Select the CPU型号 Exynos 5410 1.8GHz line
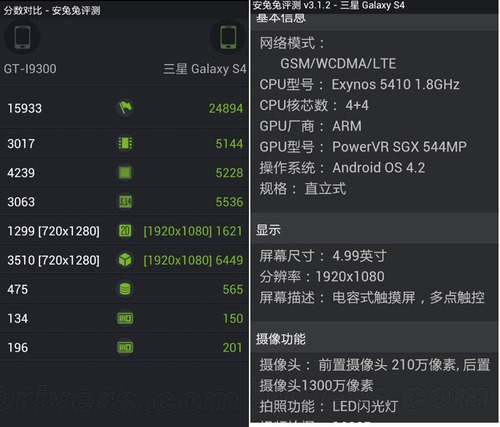 [359, 85]
